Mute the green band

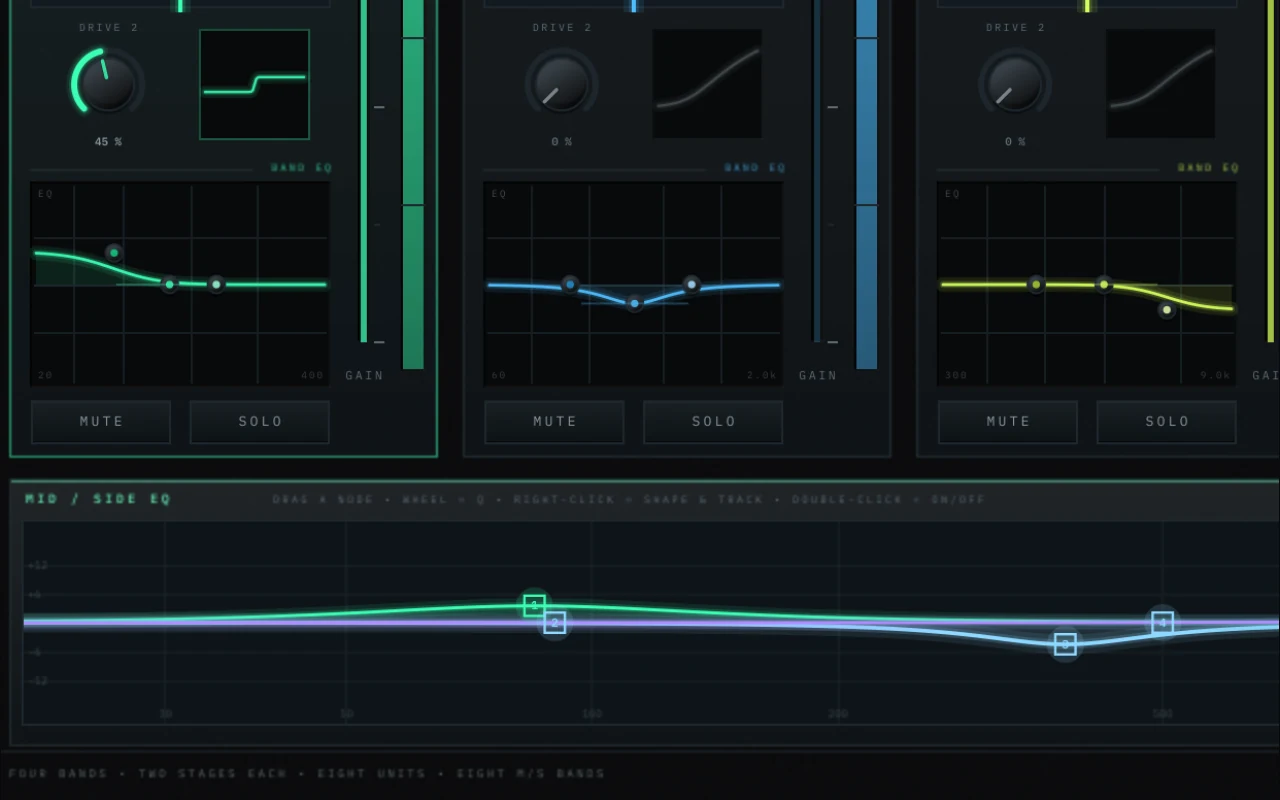coord(101,422)
